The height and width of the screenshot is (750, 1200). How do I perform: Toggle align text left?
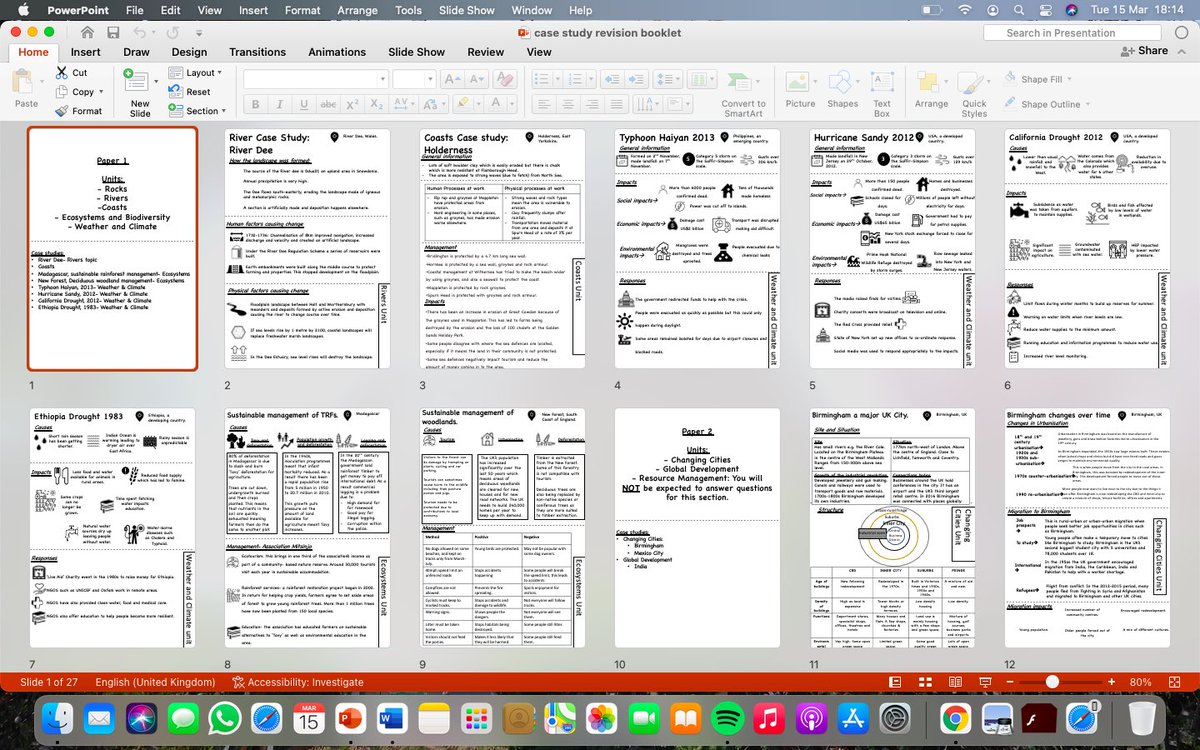point(542,104)
